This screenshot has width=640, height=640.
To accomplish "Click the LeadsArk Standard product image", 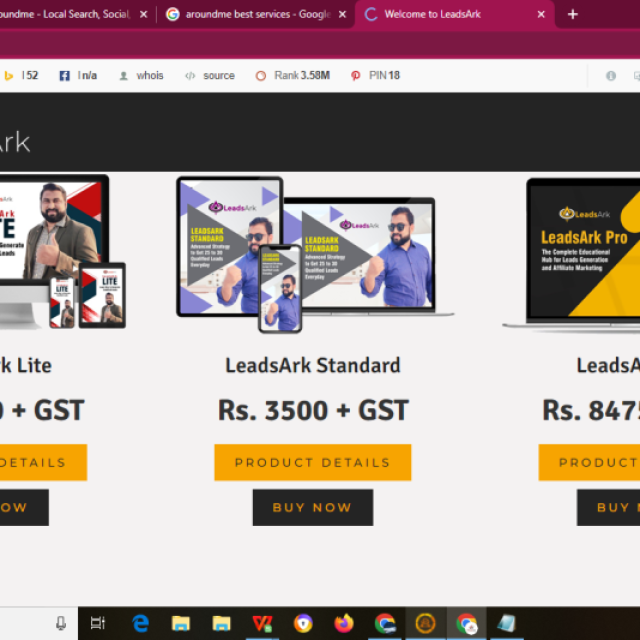I will (x=315, y=254).
